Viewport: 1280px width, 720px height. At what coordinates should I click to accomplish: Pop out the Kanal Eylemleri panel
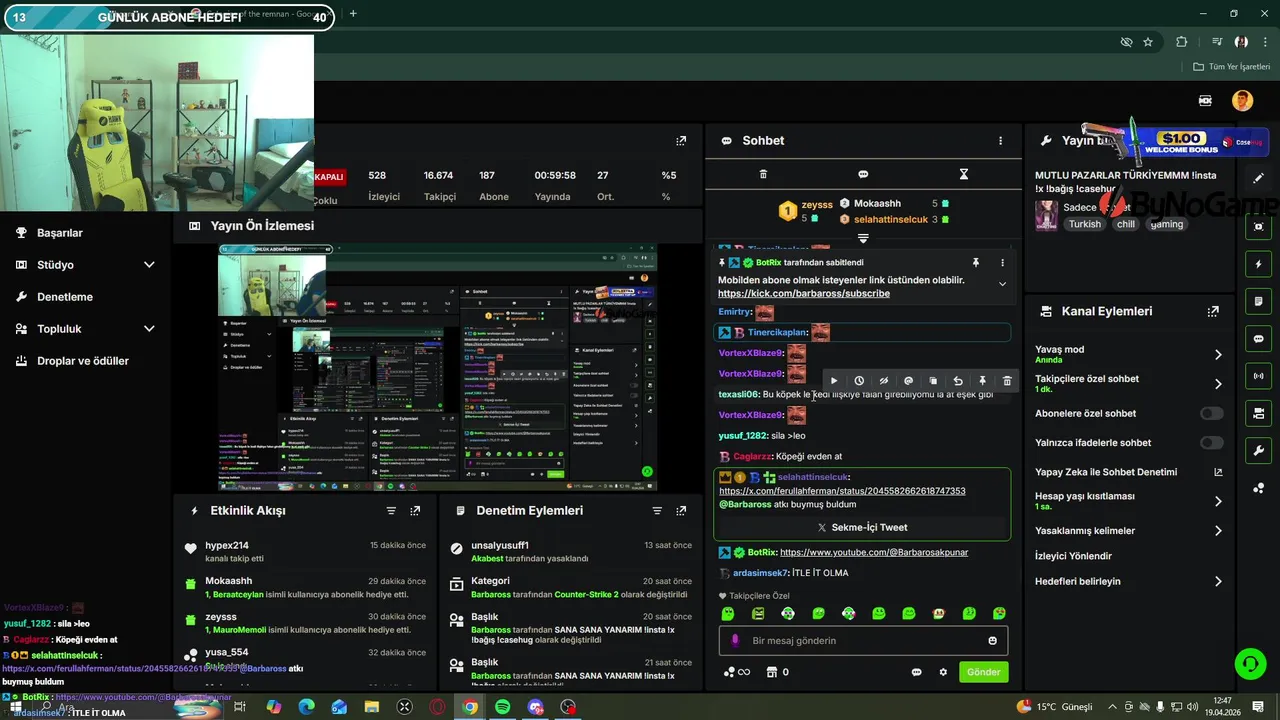pos(1213,311)
